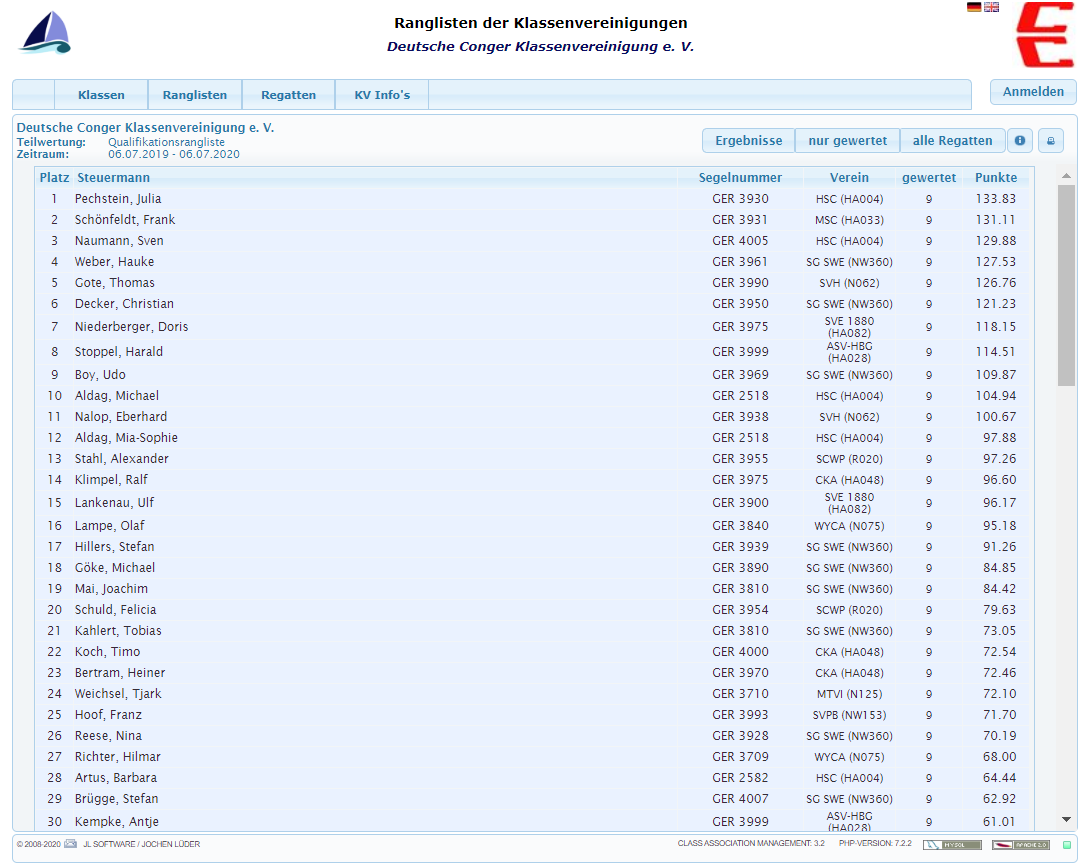Click the table scrollbar up arrow
Screen dimensions: 1081x866
coord(1067,176)
